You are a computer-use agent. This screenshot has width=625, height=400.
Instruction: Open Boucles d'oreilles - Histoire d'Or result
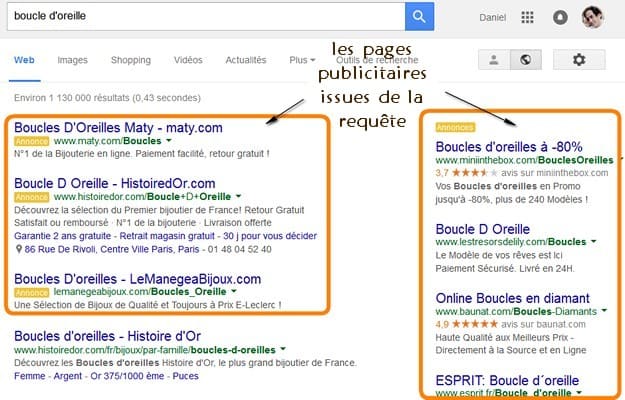(107, 336)
